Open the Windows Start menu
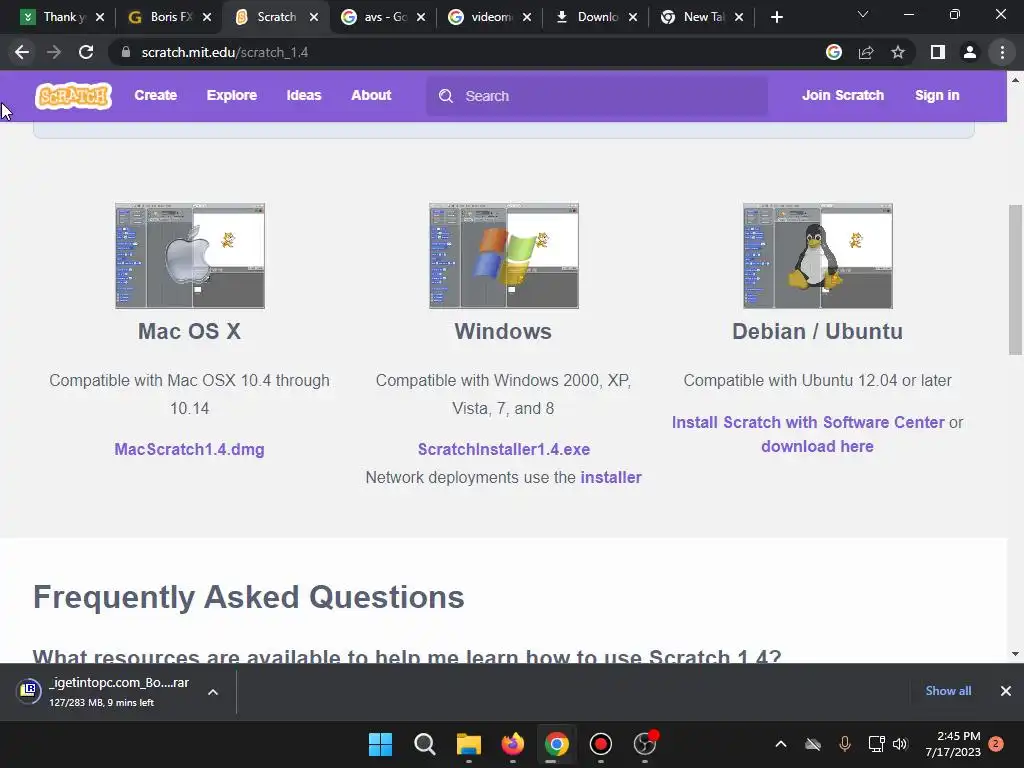The height and width of the screenshot is (768, 1024). [x=380, y=744]
